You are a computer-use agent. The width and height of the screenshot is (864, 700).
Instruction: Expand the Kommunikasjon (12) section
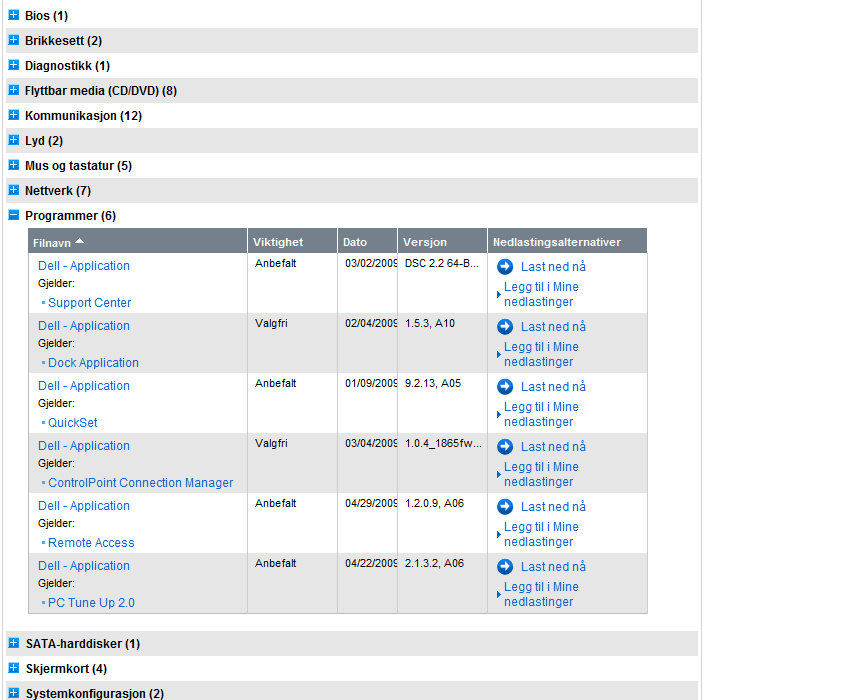coord(14,115)
